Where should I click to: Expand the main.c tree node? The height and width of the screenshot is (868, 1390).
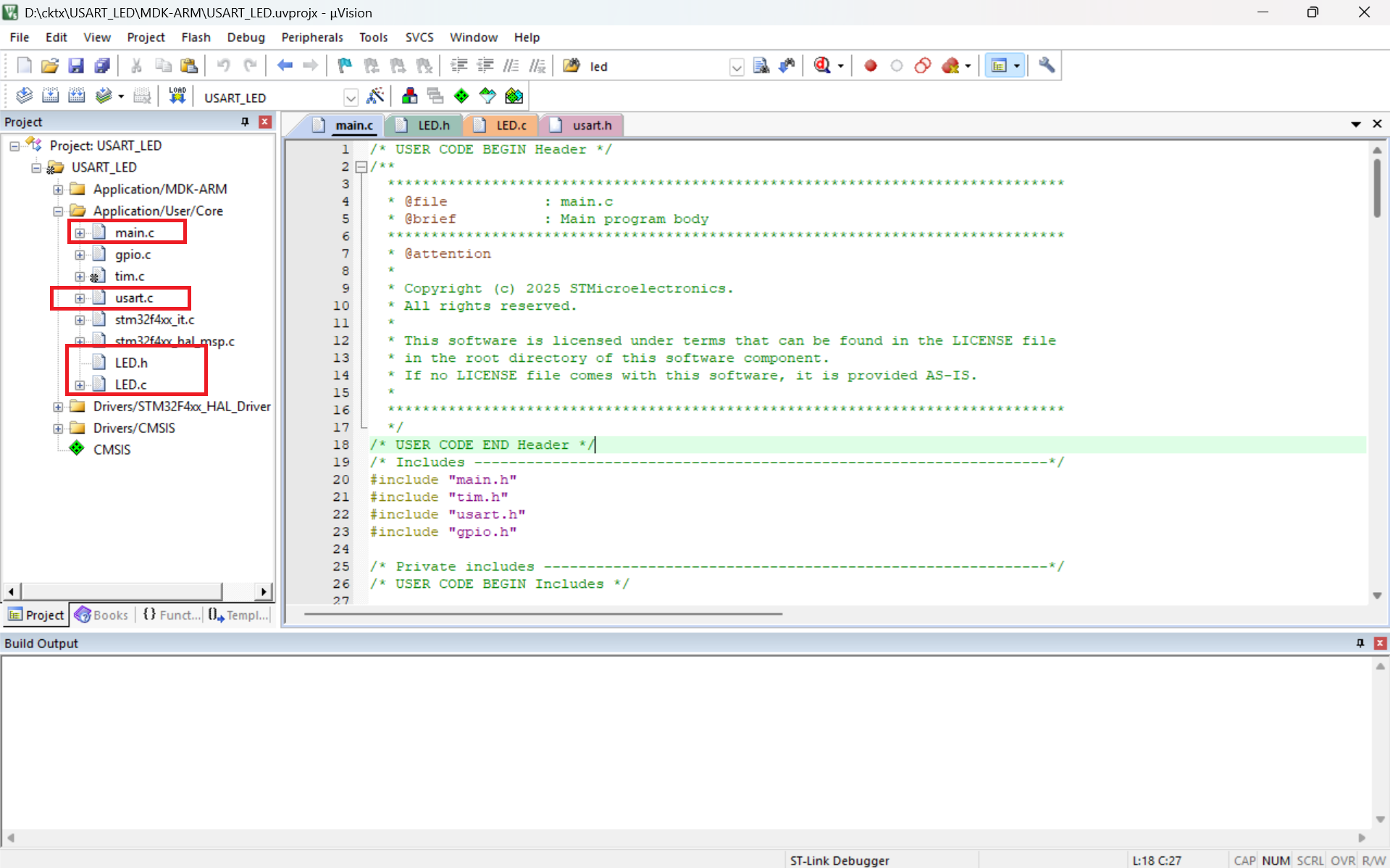[x=80, y=233]
